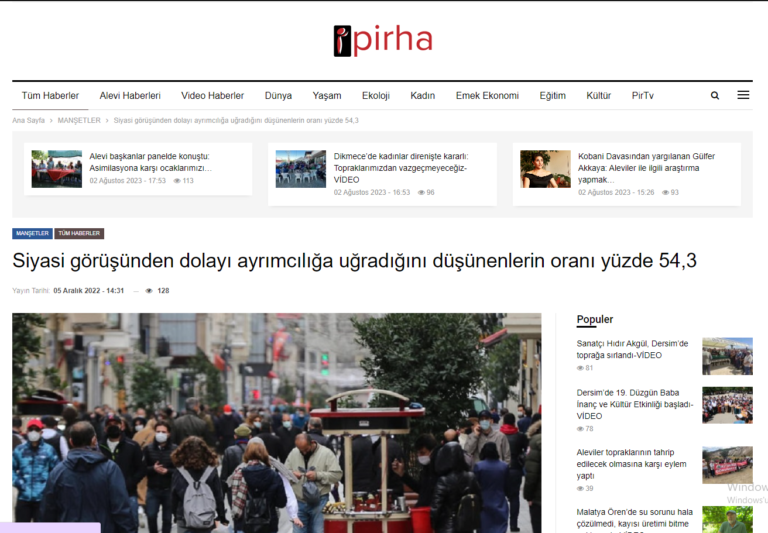
Task: Open the search magnifier icon
Action: coord(715,96)
